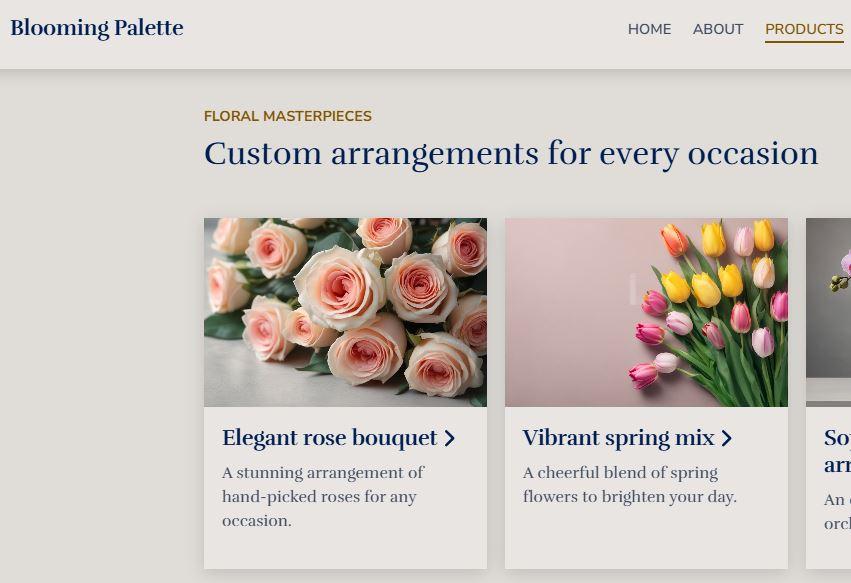Click the partially visible third product image
Viewport: 851px width, 583px height.
(x=829, y=312)
